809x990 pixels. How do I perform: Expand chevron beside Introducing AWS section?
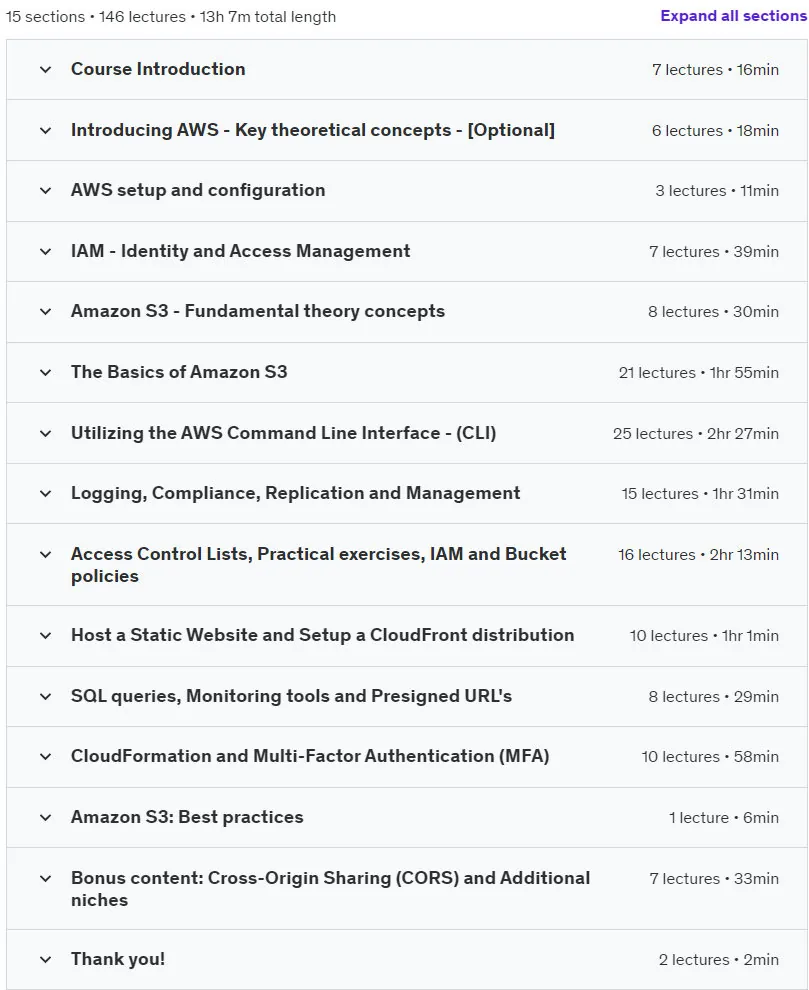pyautogui.click(x=45, y=131)
